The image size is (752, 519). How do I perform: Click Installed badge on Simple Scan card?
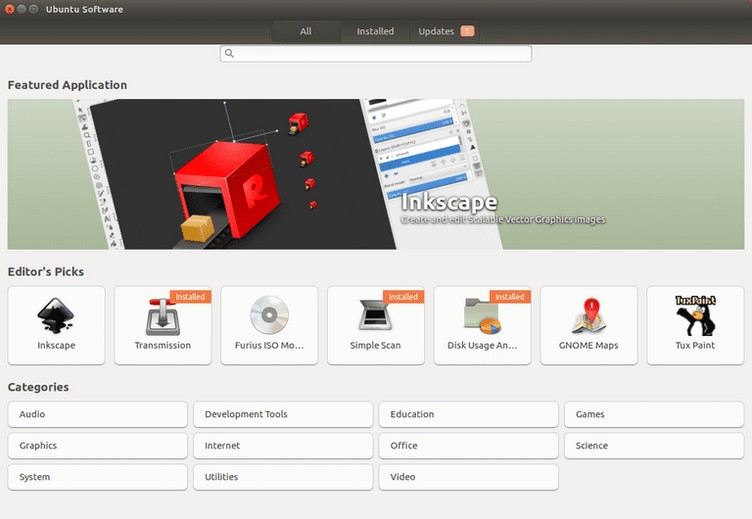point(403,297)
